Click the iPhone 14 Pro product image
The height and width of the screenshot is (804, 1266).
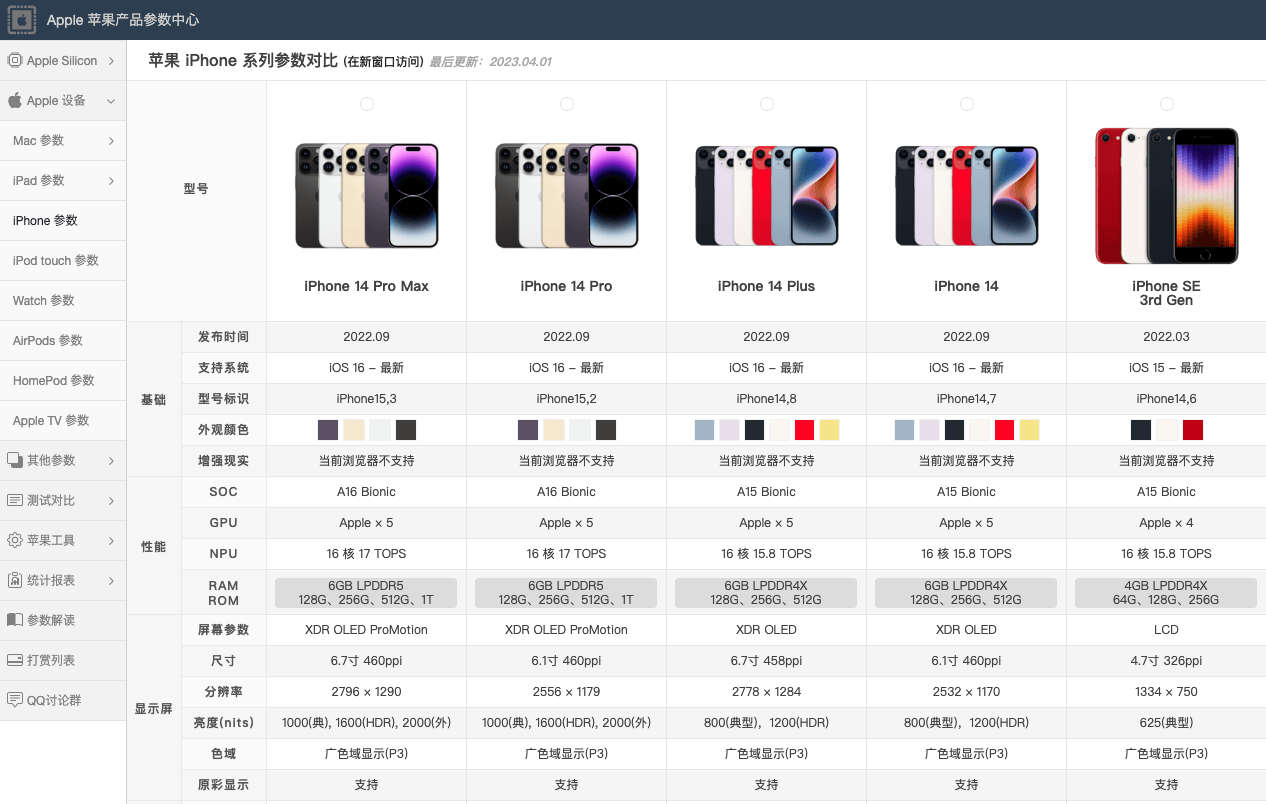point(567,196)
